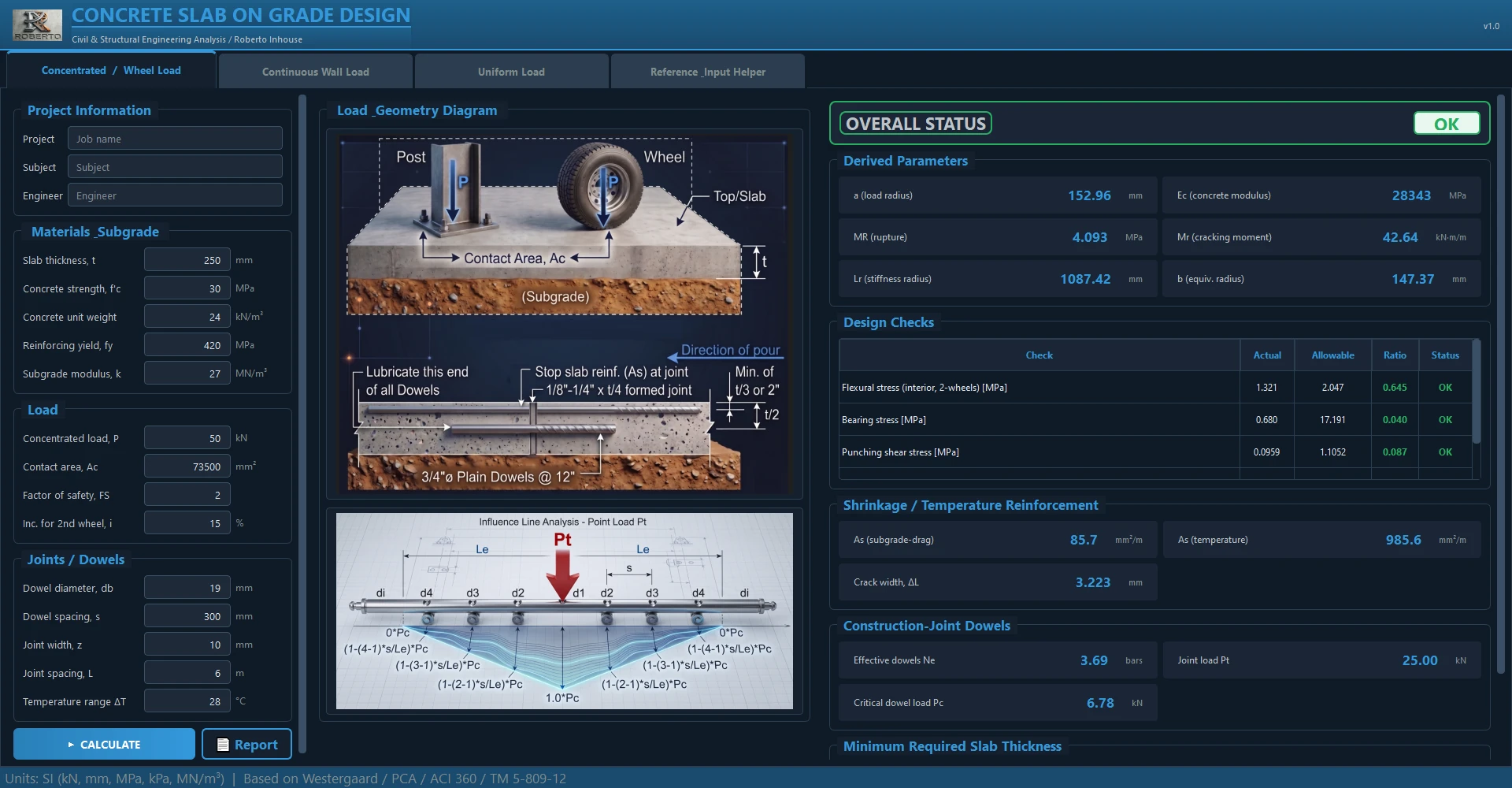Select the Bearing stress check row
The image size is (1512, 788).
[x=1155, y=420]
